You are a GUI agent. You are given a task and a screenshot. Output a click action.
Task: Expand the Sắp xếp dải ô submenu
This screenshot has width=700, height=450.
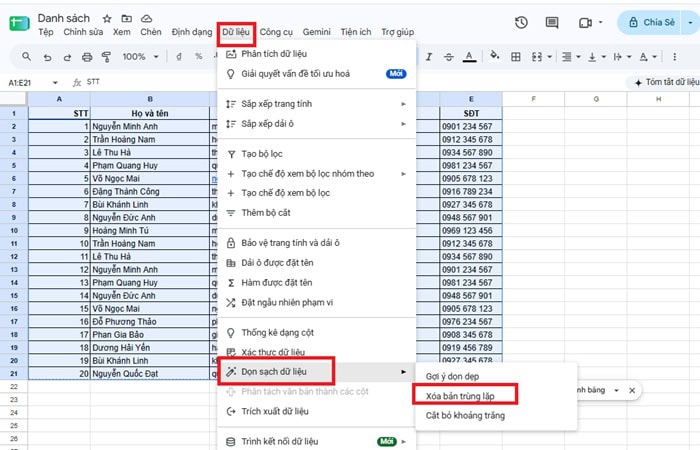pyautogui.click(x=403, y=124)
